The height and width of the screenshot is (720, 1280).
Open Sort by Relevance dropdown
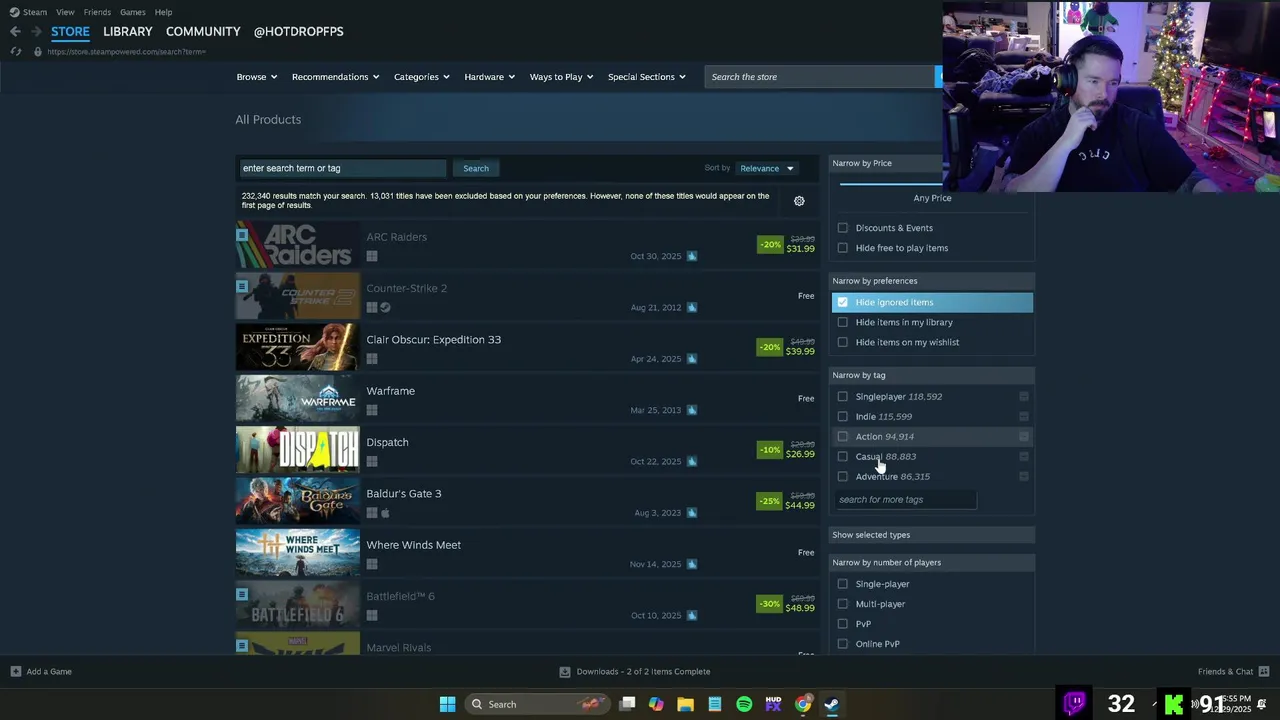(766, 168)
